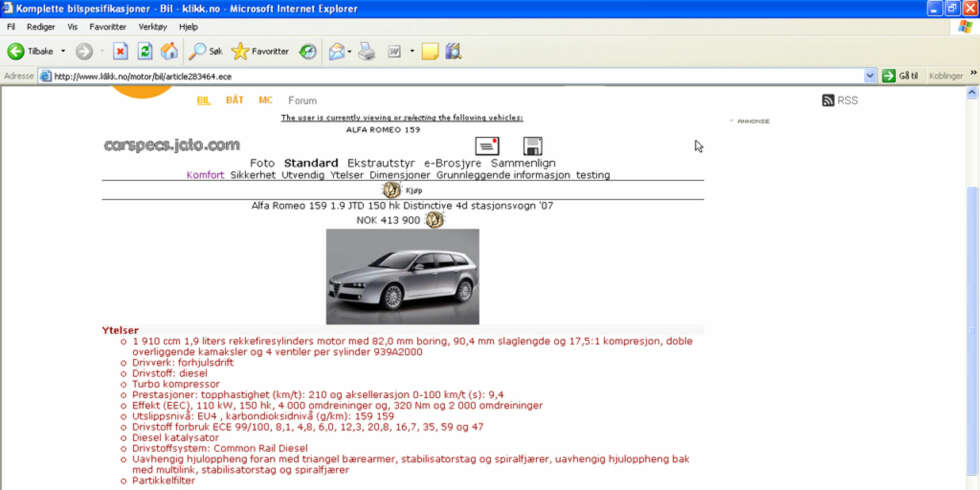This screenshot has height=490, width=980.
Task: Open Favoritter star toolbar button
Action: click(260, 51)
